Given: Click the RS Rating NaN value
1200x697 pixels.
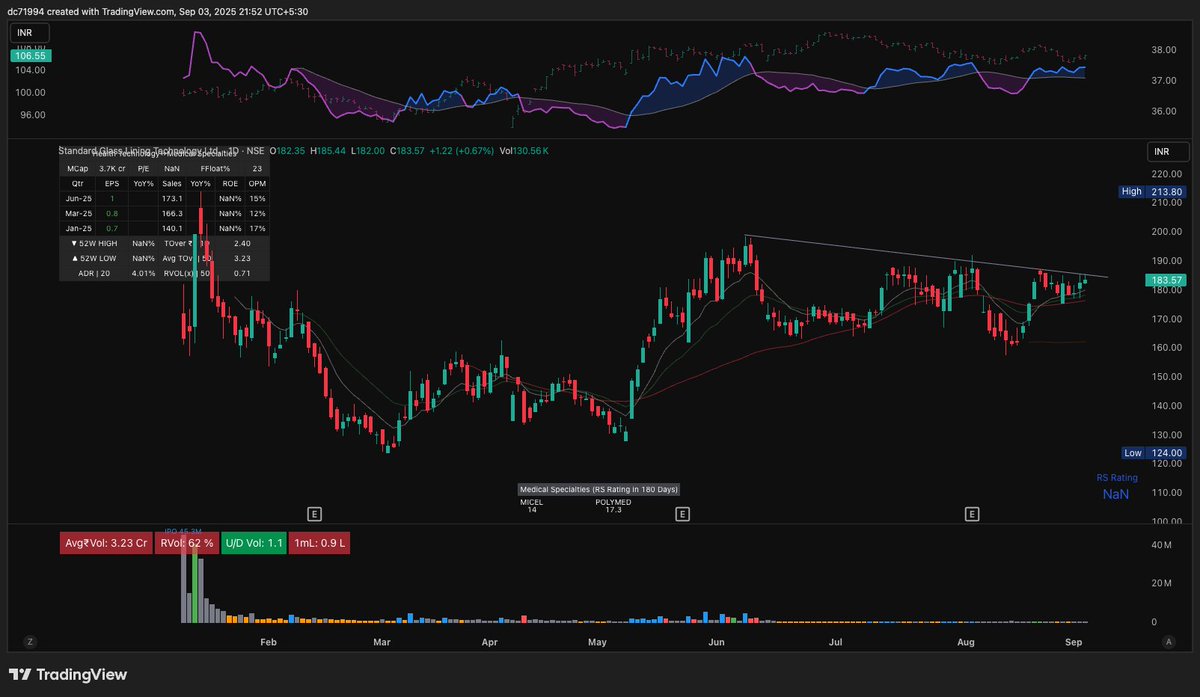Looking at the screenshot, I should 1114,494.
